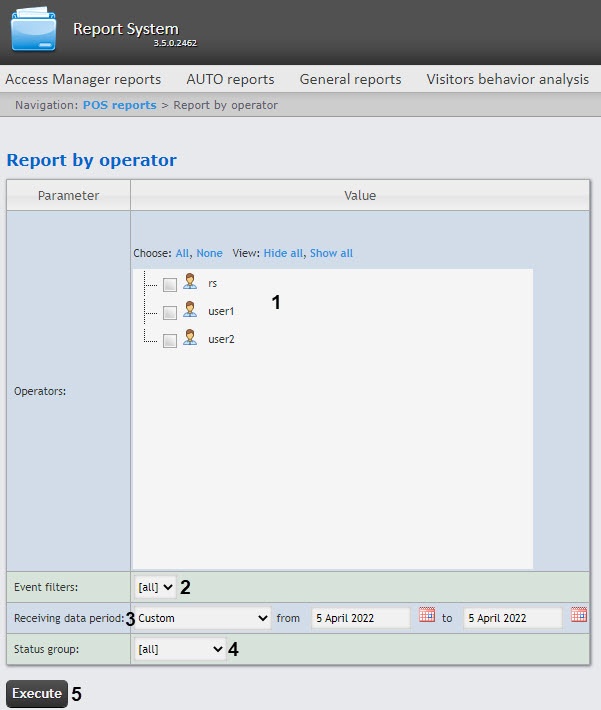This screenshot has width=601, height=710.
Task: Open the Status group dropdown
Action: click(x=181, y=650)
